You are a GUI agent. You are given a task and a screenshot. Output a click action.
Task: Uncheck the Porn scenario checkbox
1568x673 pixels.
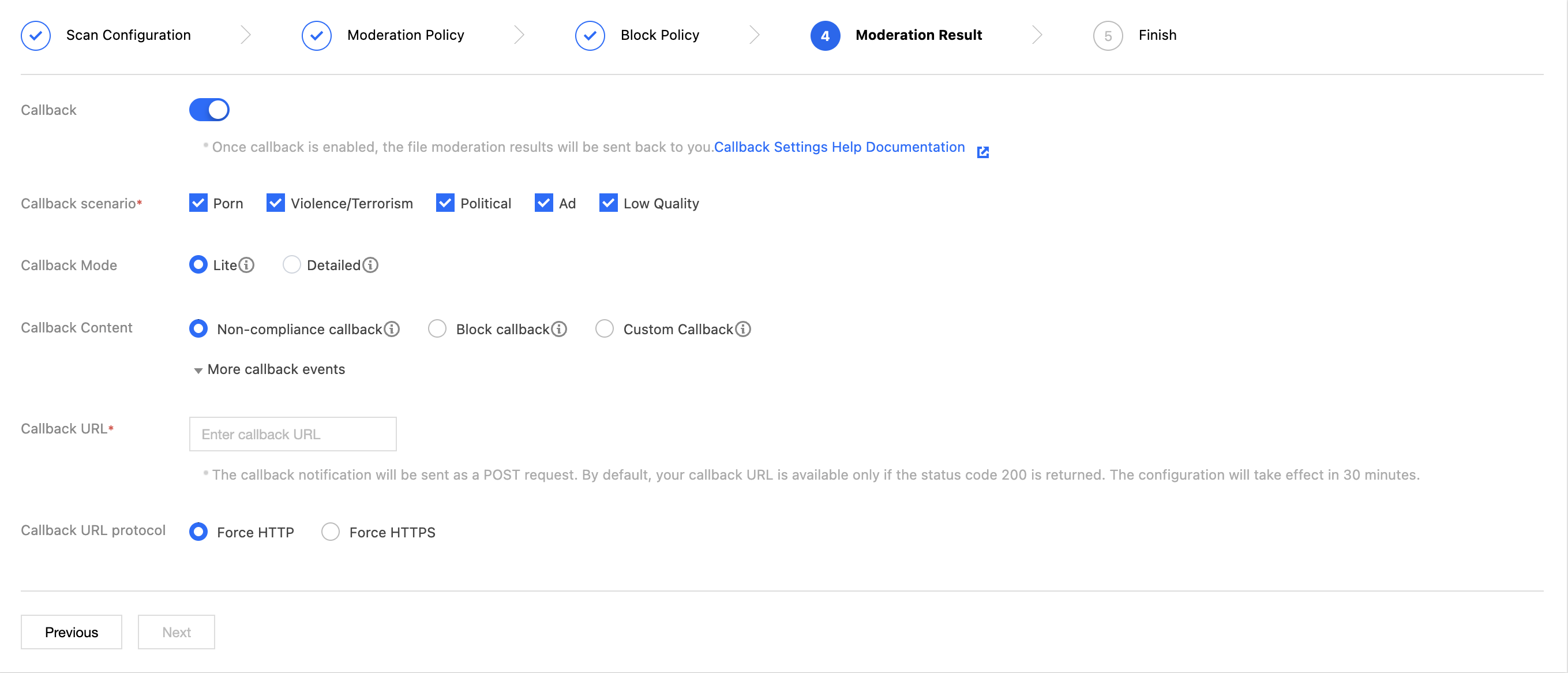pos(198,203)
